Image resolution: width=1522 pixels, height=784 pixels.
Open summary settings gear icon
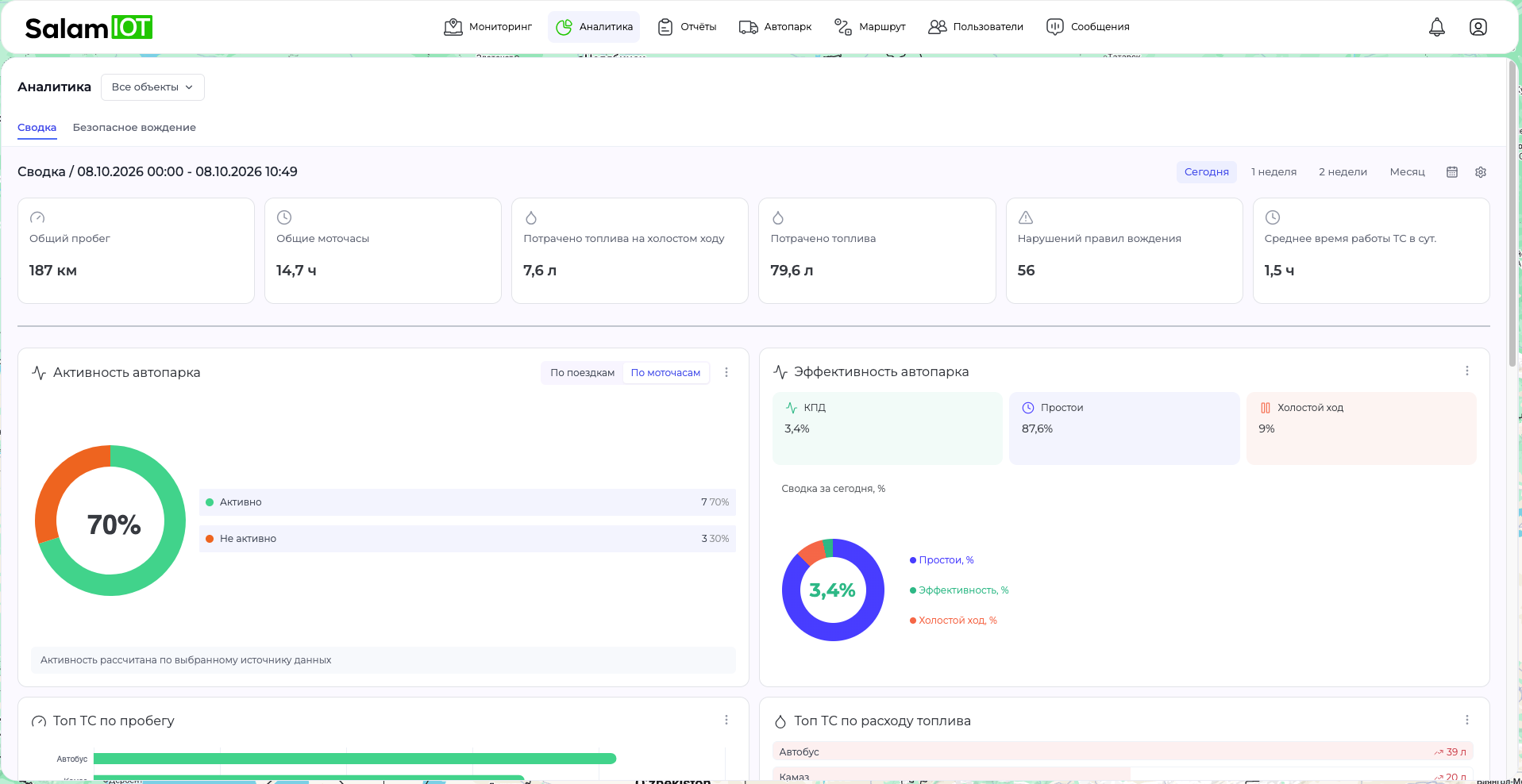pyautogui.click(x=1480, y=172)
